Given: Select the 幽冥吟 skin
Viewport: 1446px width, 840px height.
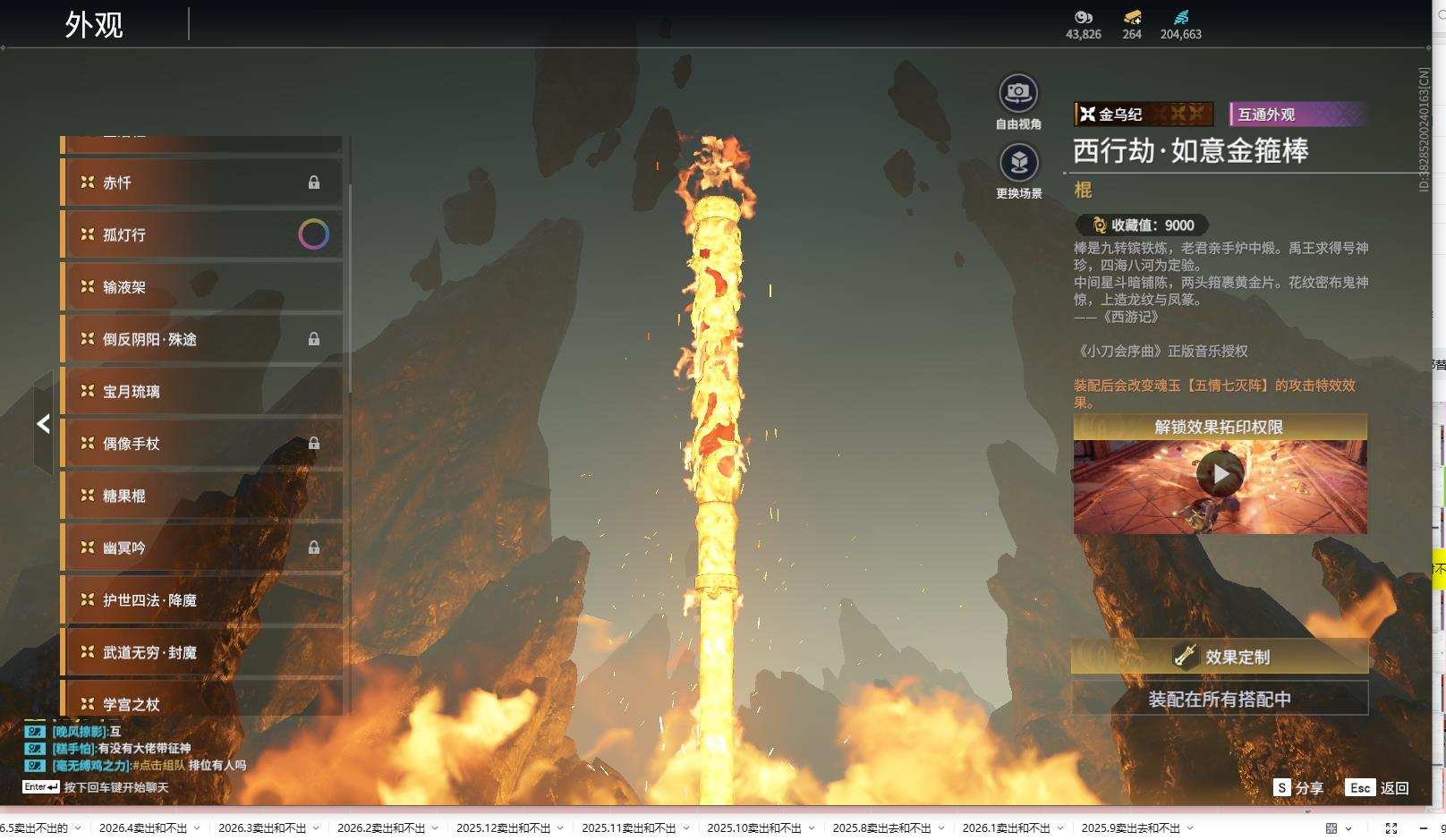Looking at the screenshot, I should point(202,547).
